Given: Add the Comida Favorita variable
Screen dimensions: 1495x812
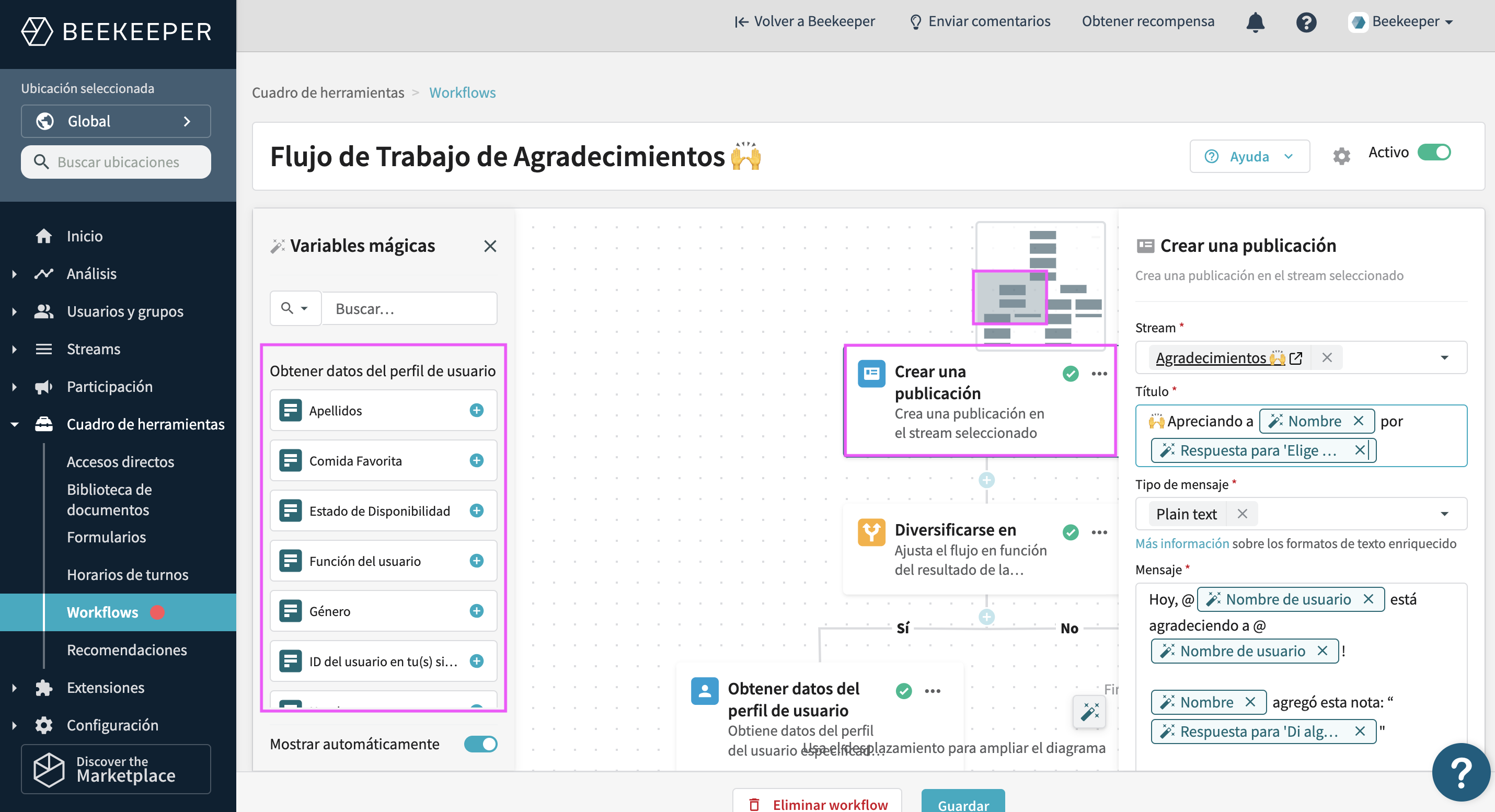Looking at the screenshot, I should [x=477, y=460].
